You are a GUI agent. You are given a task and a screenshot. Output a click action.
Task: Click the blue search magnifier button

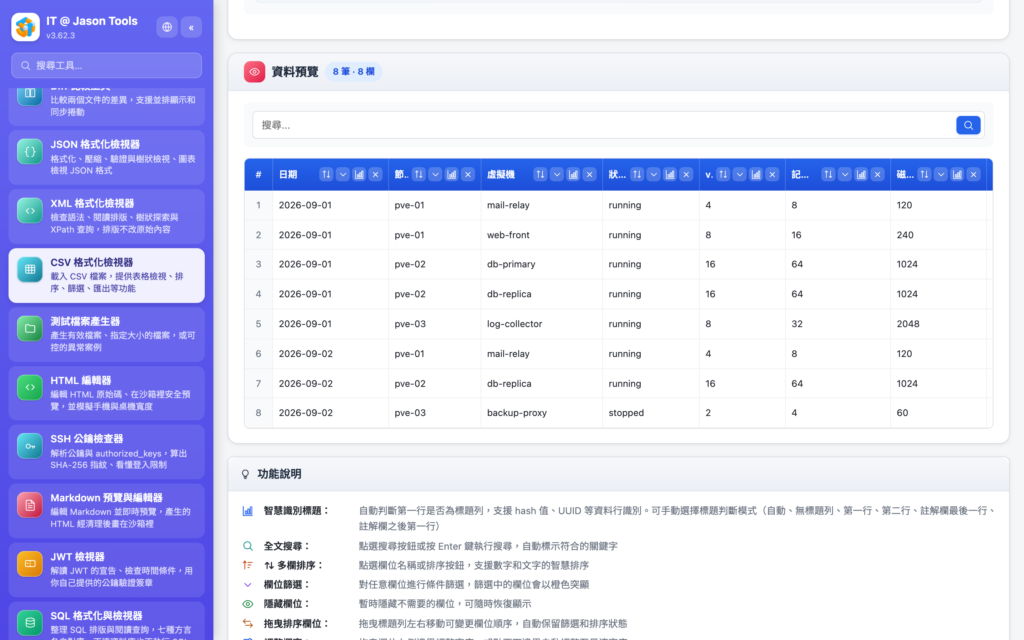968,125
